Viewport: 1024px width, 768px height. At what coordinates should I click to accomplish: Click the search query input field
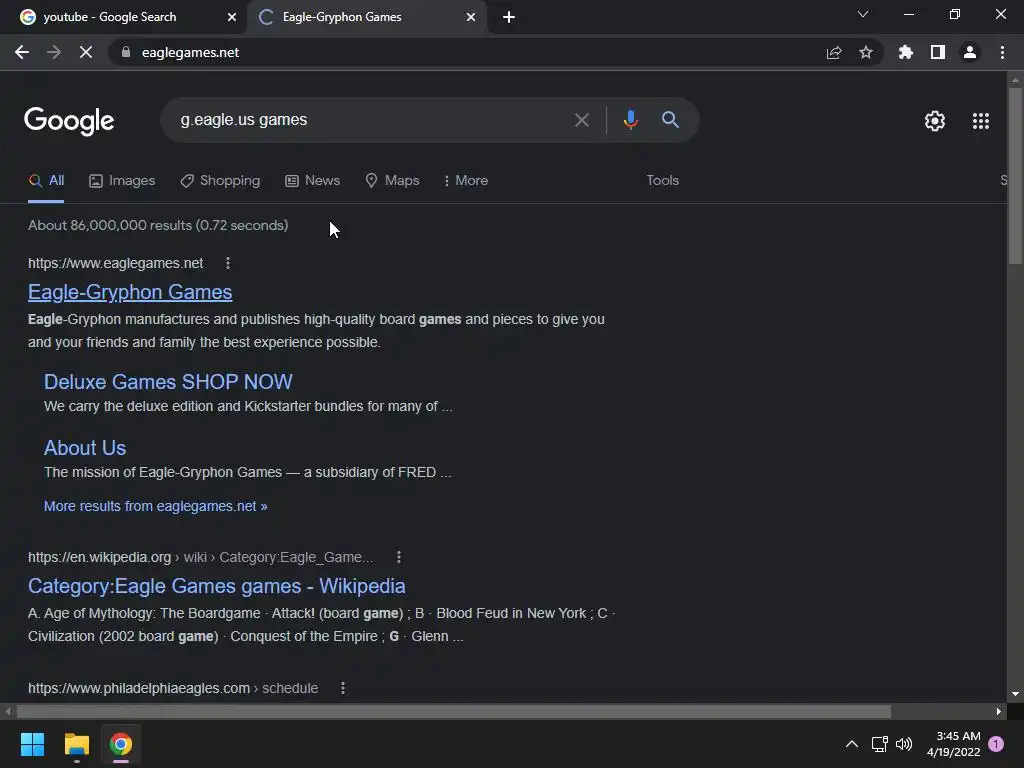pos(372,120)
